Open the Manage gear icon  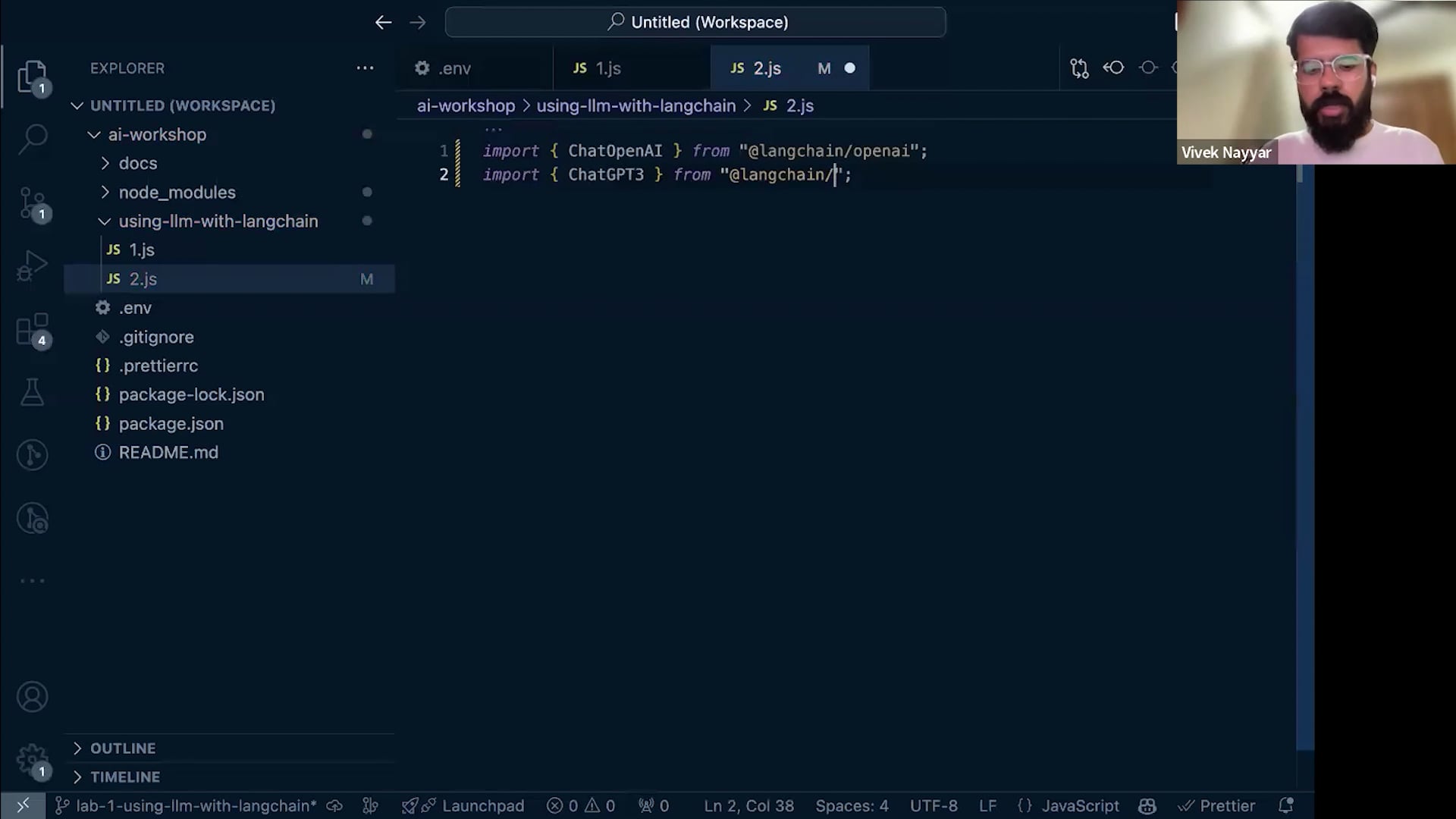tap(33, 758)
